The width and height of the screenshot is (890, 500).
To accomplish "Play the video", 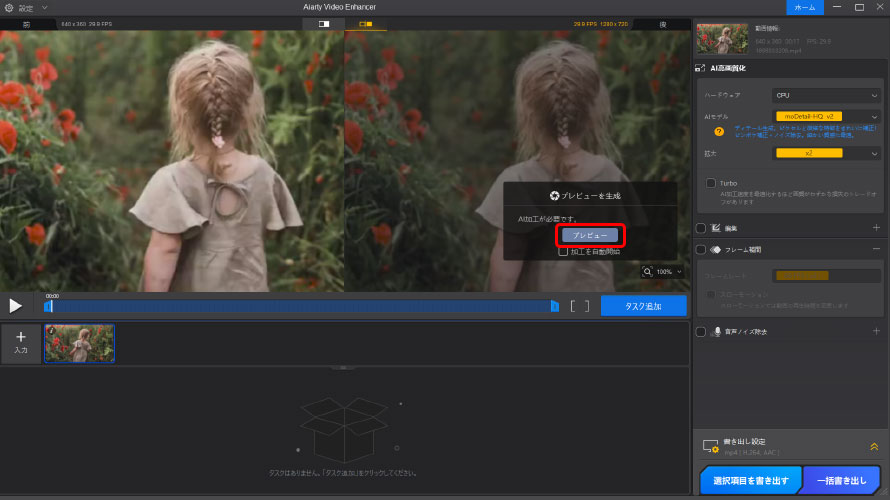I will 15,306.
